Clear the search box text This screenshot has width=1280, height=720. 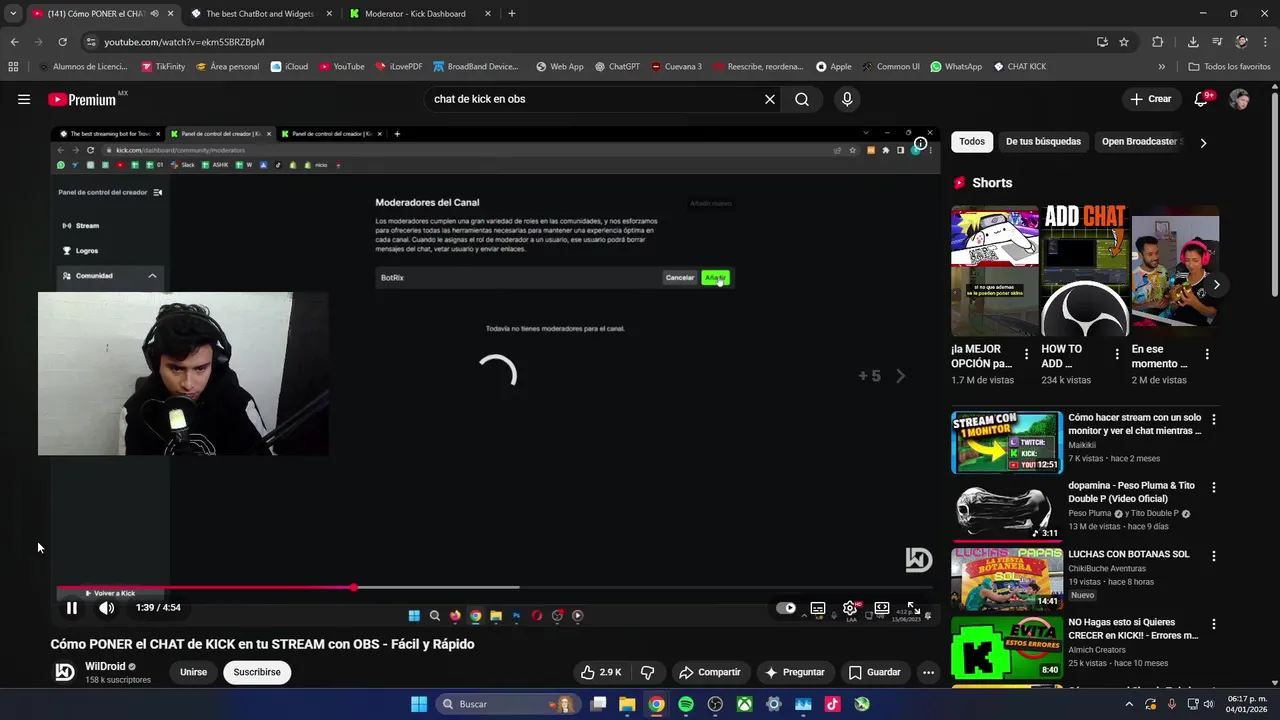pyautogui.click(x=770, y=99)
